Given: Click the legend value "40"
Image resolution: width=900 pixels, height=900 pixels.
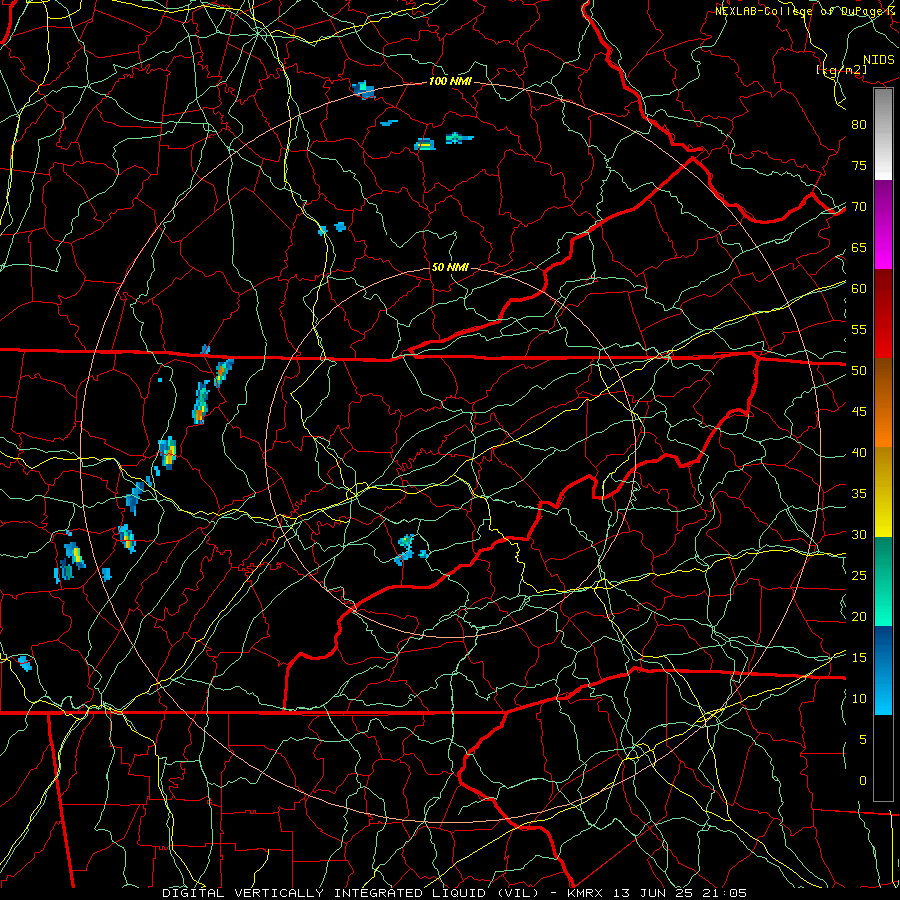Looking at the screenshot, I should pyautogui.click(x=859, y=452).
